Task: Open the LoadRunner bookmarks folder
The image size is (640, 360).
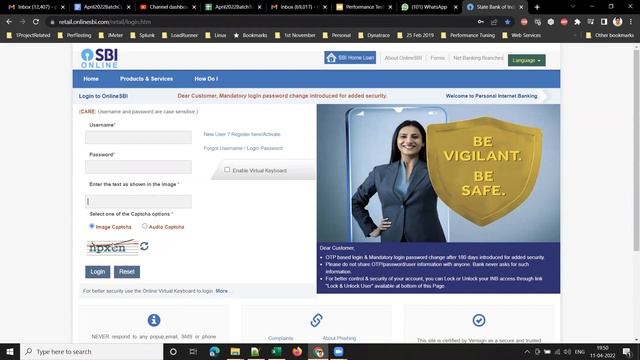Action: (180, 35)
